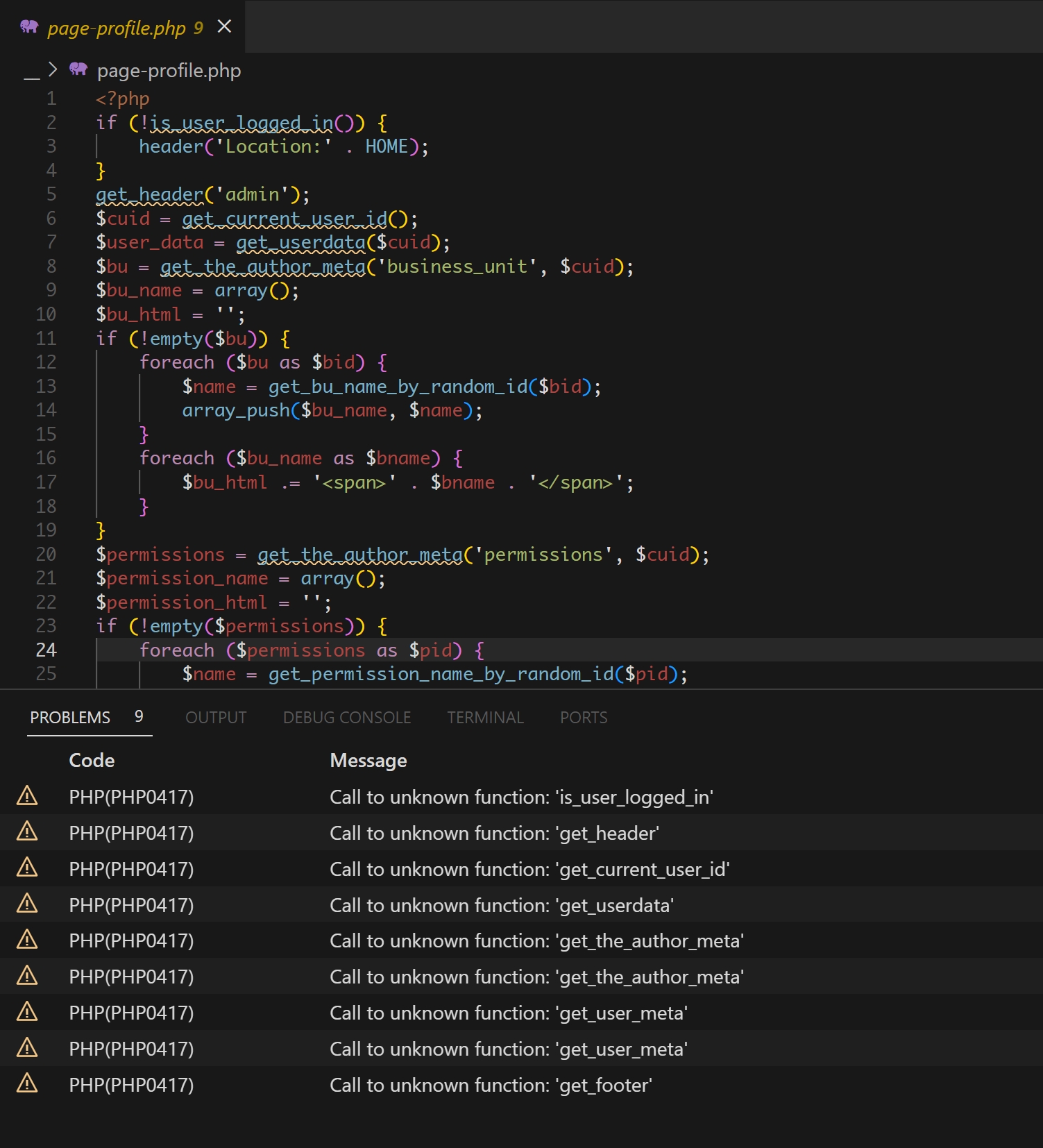The image size is (1043, 1148).
Task: Select warning icon for 'get_current_user_id' problem
Action: tap(27, 868)
